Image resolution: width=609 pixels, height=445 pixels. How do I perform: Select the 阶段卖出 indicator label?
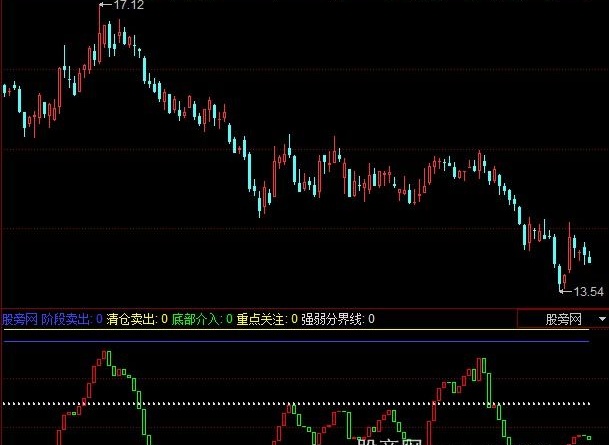pyautogui.click(x=72, y=319)
